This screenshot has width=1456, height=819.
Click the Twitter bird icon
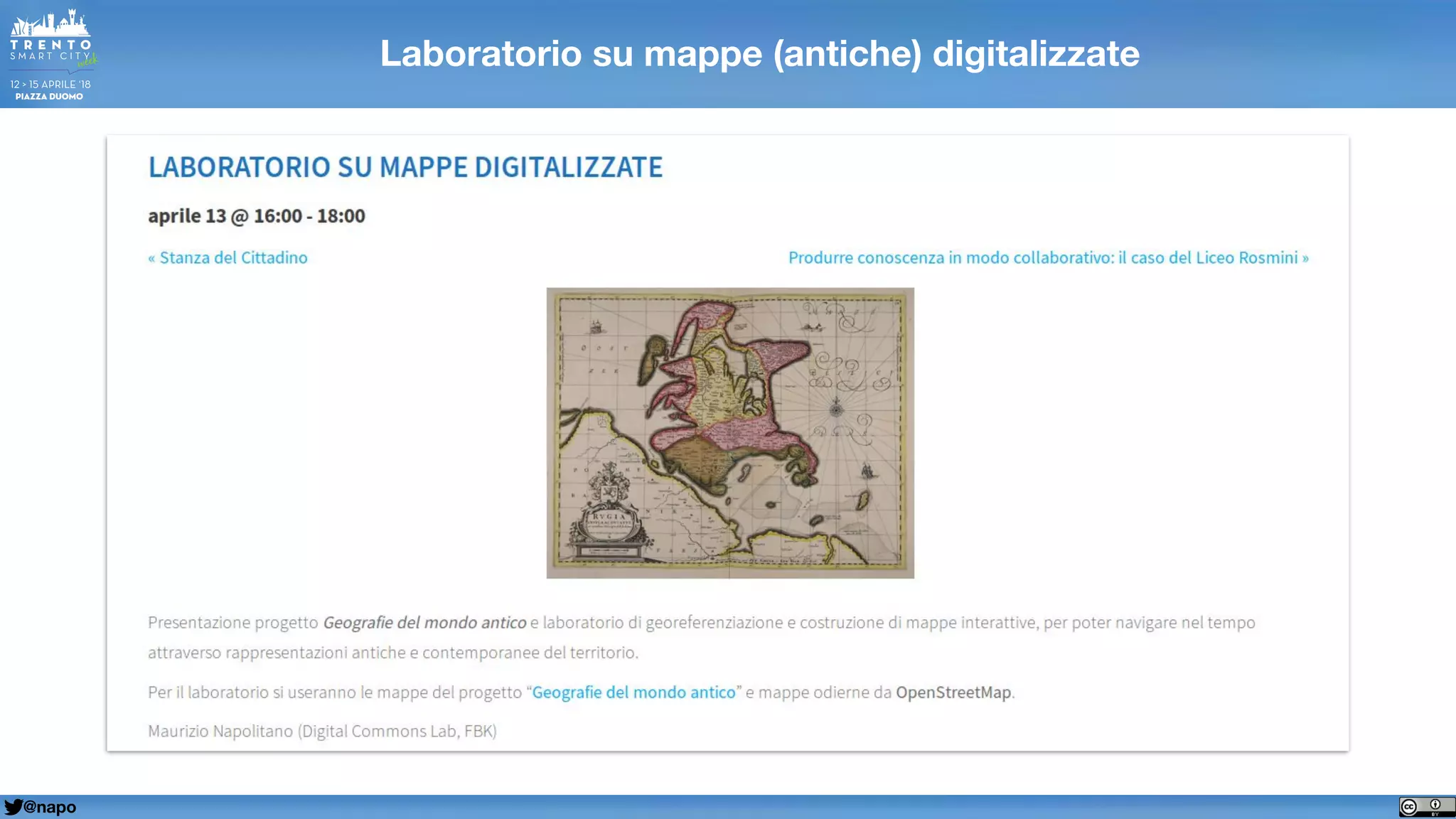click(13, 807)
